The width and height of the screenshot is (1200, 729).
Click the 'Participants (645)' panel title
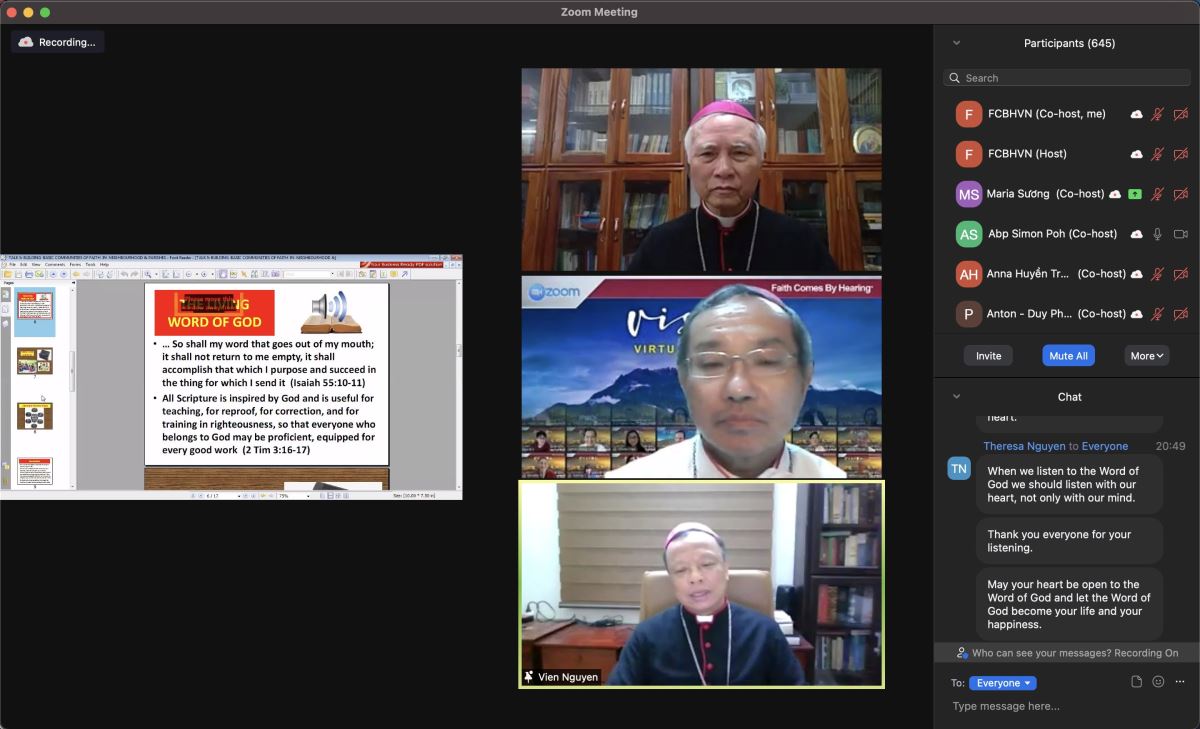pos(1069,43)
